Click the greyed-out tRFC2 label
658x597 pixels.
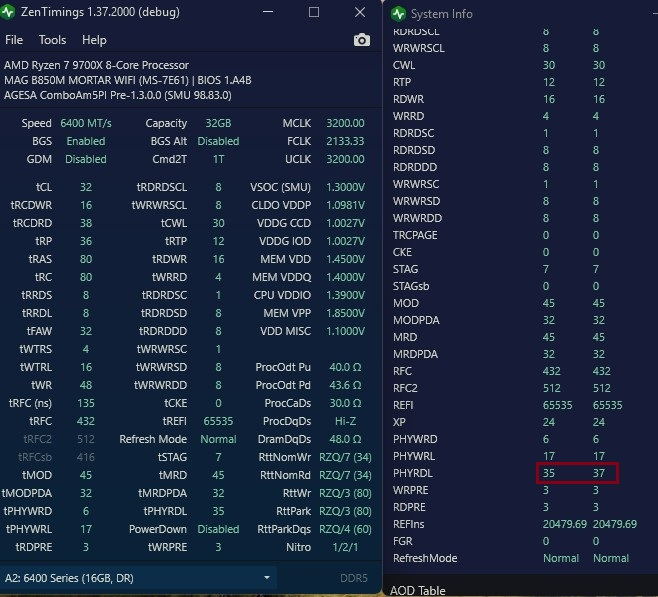(x=38, y=439)
